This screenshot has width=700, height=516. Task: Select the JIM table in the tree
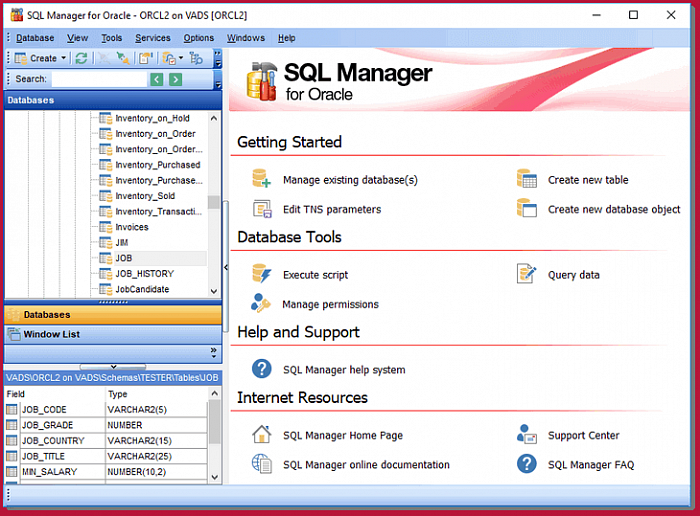pyautogui.click(x=122, y=242)
